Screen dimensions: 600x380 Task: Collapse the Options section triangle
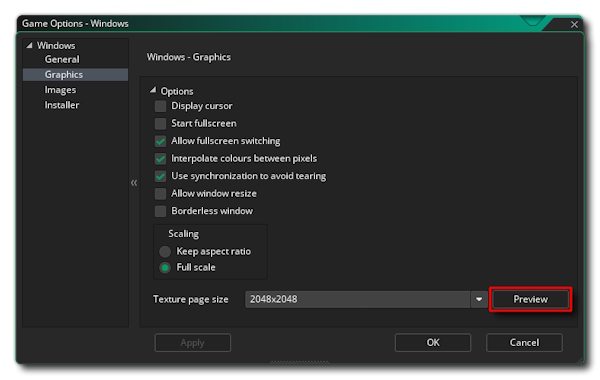click(x=153, y=90)
